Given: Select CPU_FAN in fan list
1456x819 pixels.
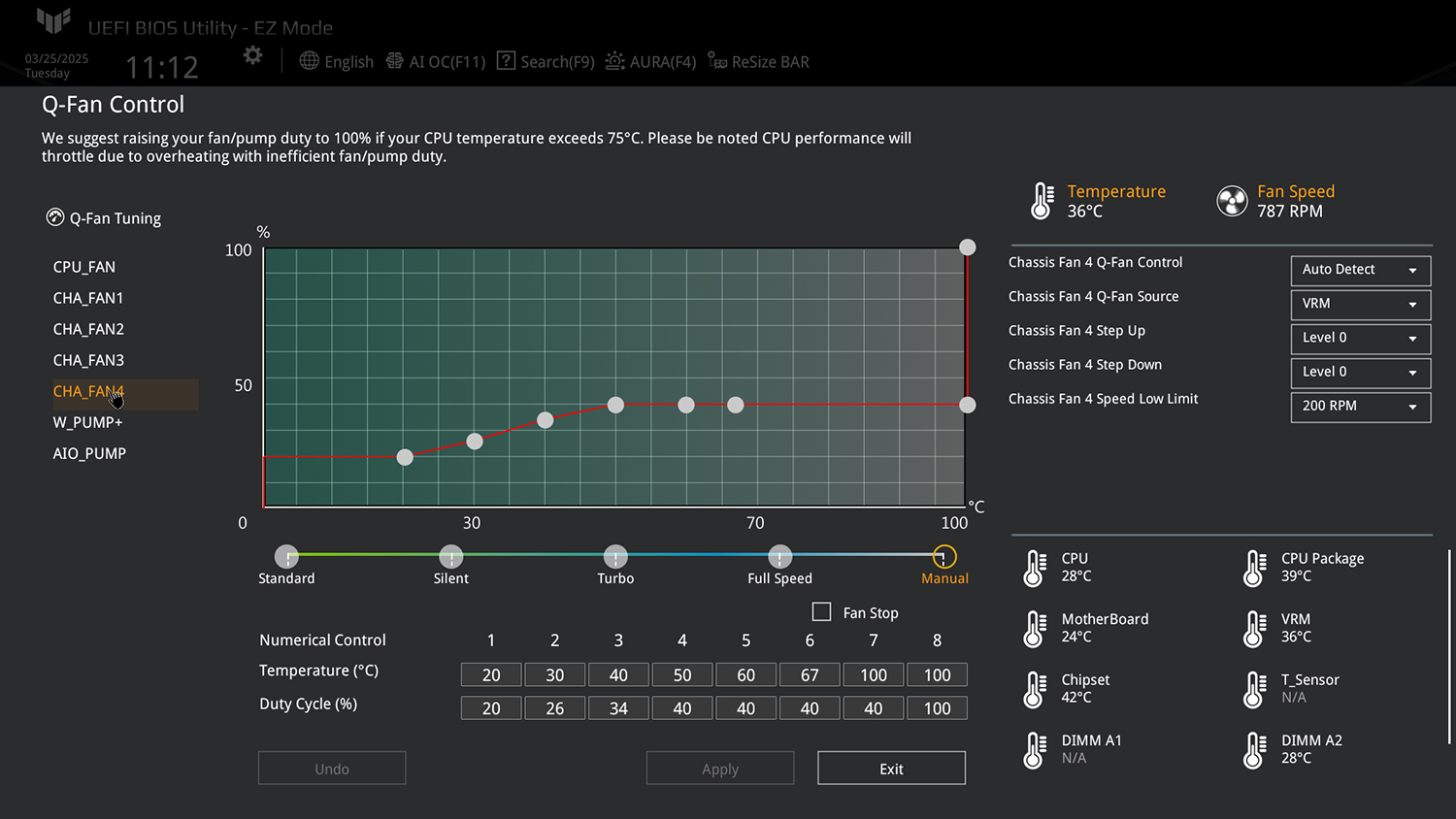Looking at the screenshot, I should pos(84,267).
